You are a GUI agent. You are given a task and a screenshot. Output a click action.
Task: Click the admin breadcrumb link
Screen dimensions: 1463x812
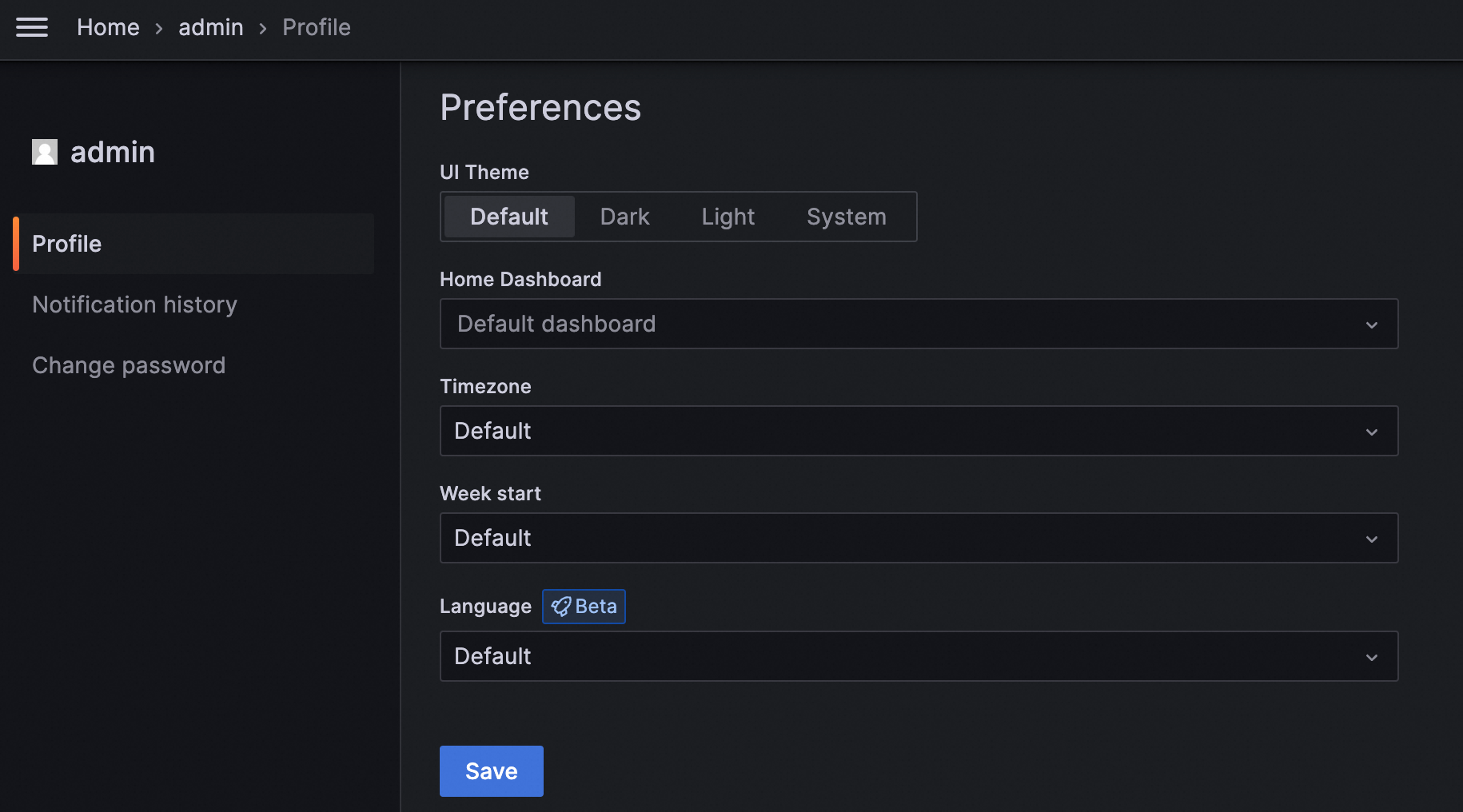(x=211, y=28)
